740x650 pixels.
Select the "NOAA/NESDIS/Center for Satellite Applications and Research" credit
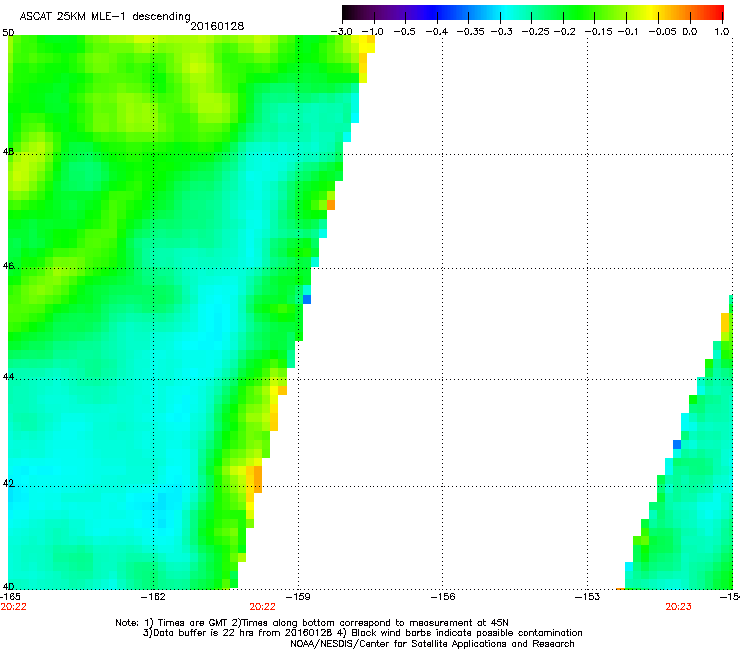[432, 644]
